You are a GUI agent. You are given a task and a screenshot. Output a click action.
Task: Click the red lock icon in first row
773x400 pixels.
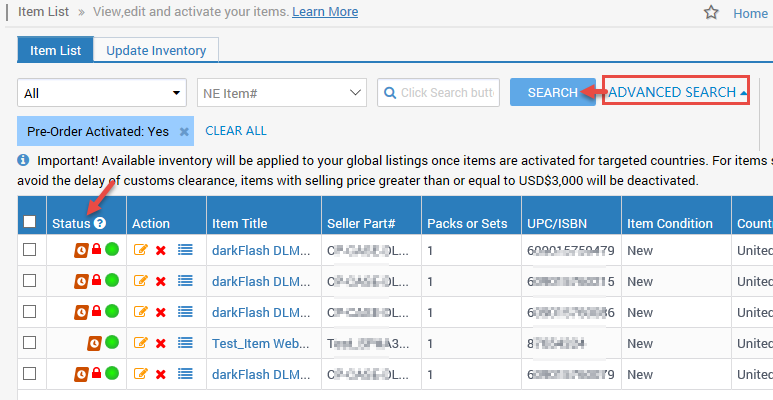[97, 250]
